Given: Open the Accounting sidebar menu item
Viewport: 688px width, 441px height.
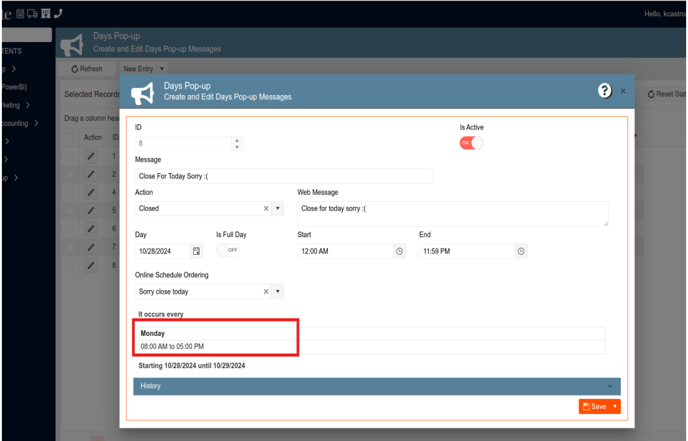Looking at the screenshot, I should (15, 123).
